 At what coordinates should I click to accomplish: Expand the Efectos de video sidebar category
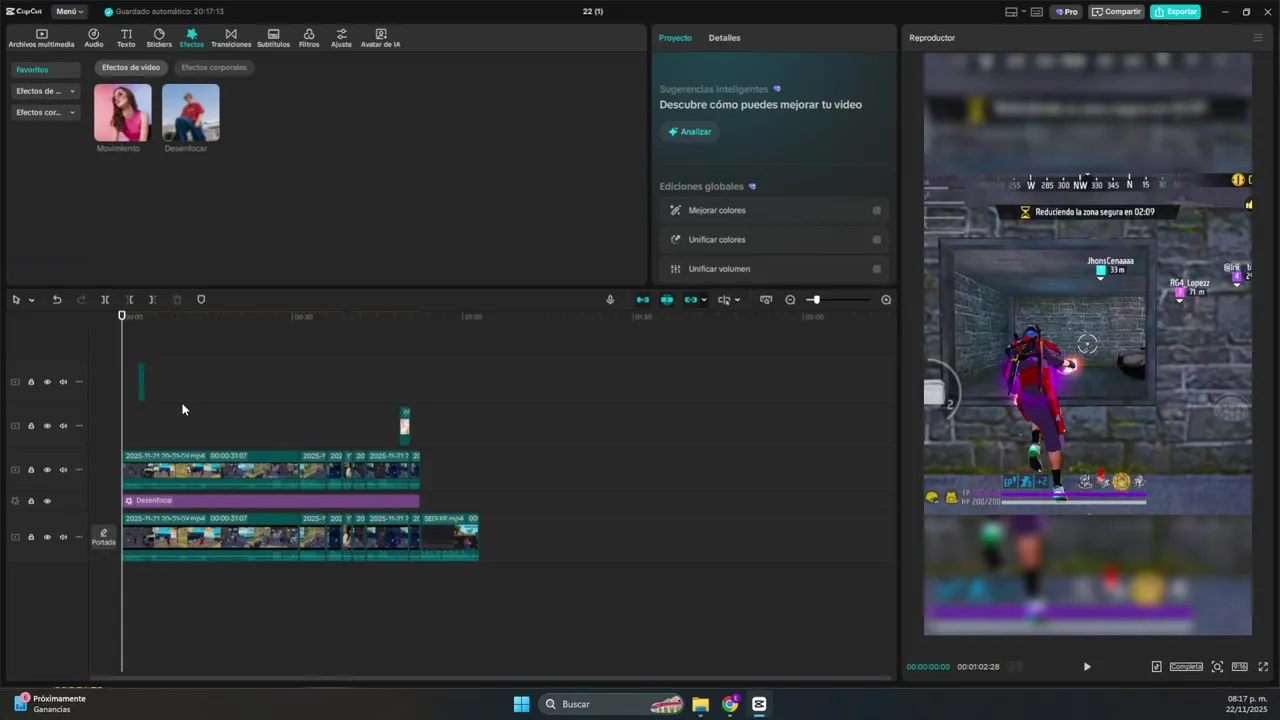coord(46,91)
